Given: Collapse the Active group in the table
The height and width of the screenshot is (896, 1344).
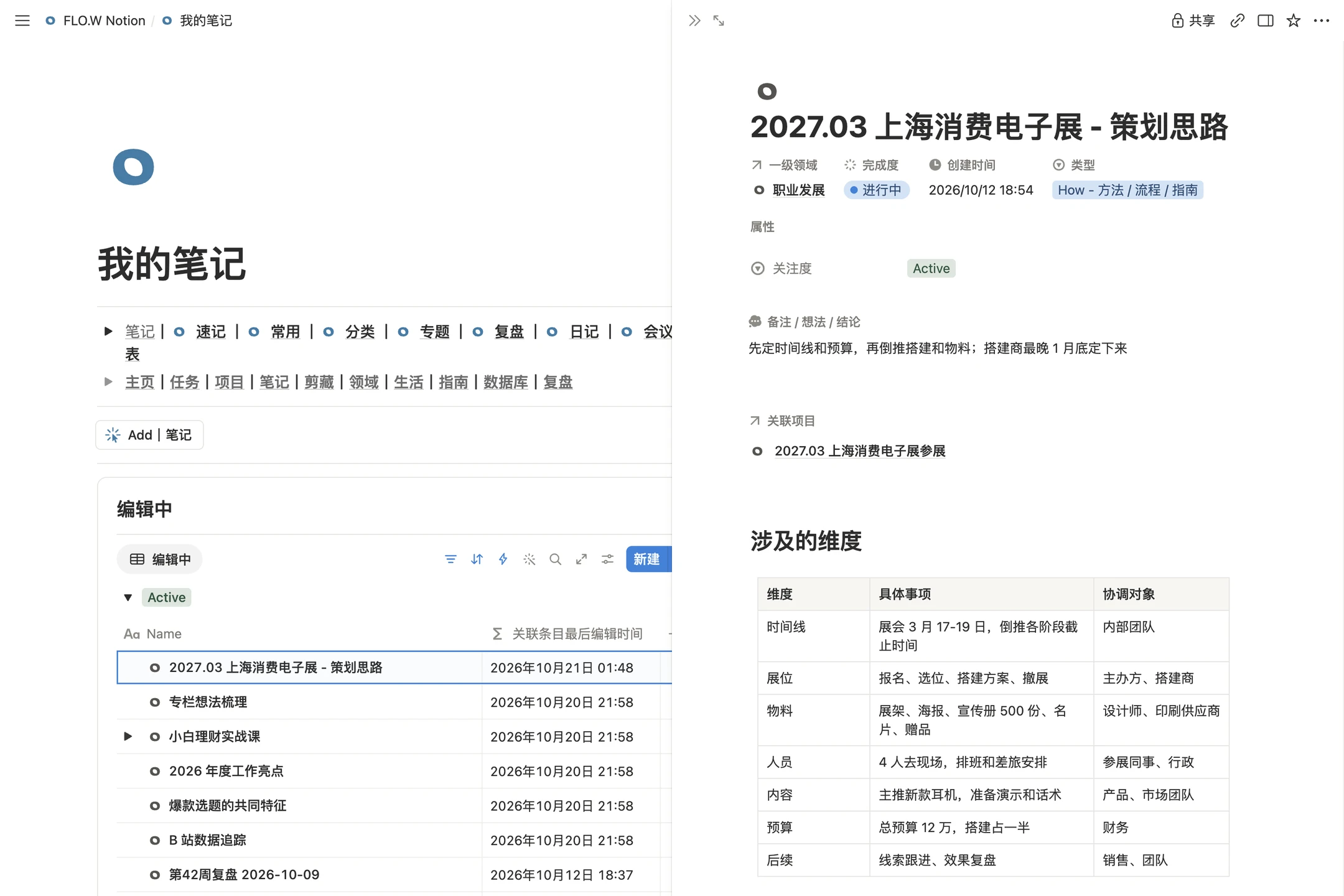Looking at the screenshot, I should [128, 597].
